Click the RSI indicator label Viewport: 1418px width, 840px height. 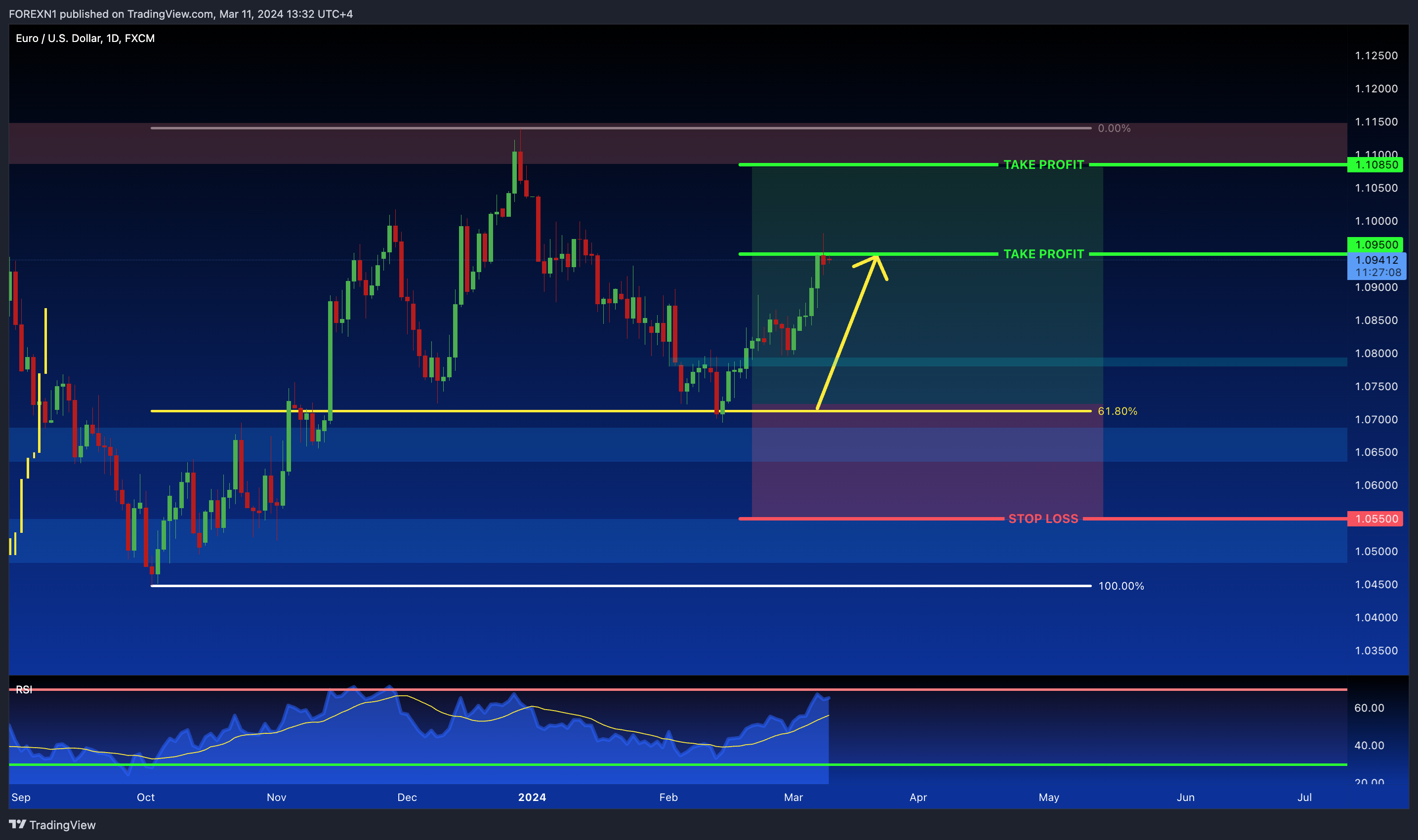pos(24,689)
